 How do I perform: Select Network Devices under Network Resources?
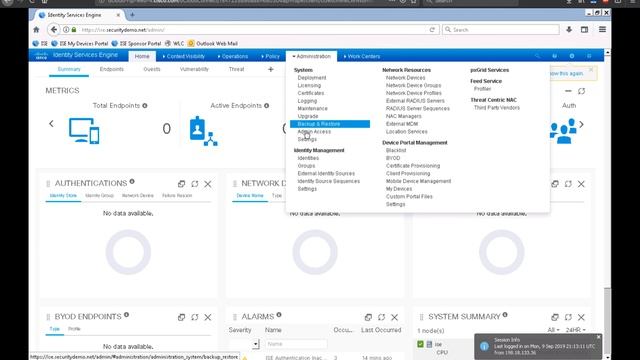405,78
